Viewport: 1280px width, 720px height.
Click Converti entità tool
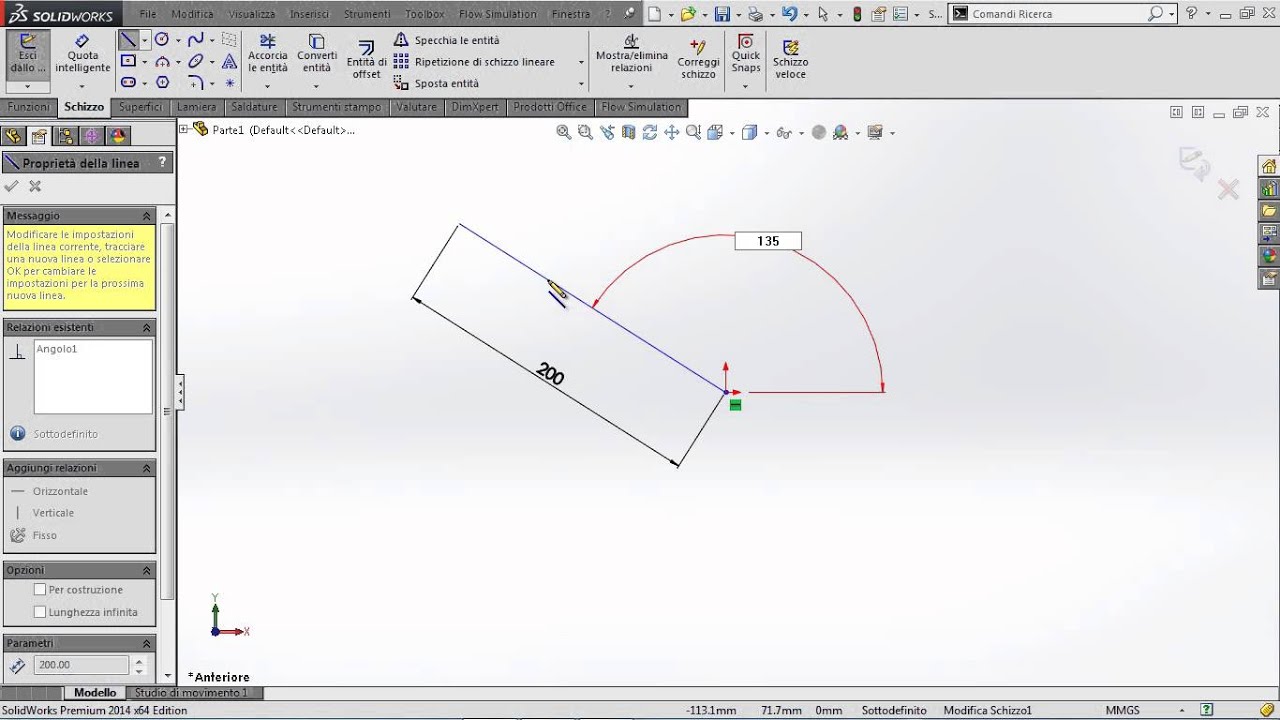point(316,54)
